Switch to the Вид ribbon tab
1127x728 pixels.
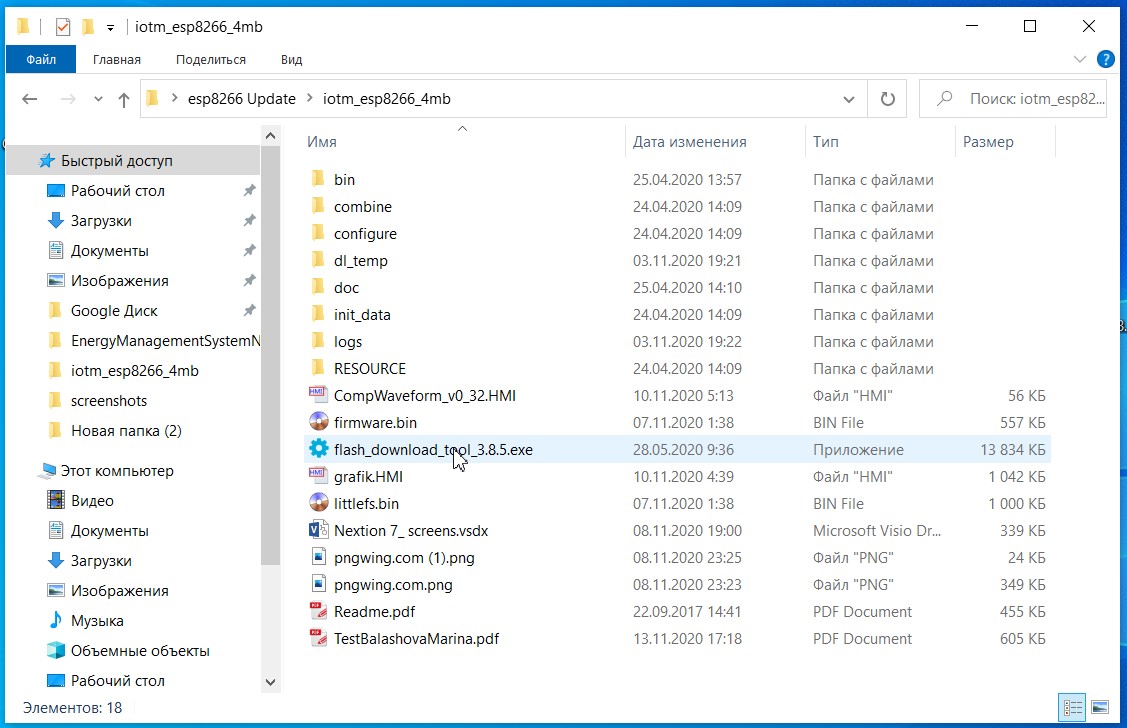coord(291,60)
